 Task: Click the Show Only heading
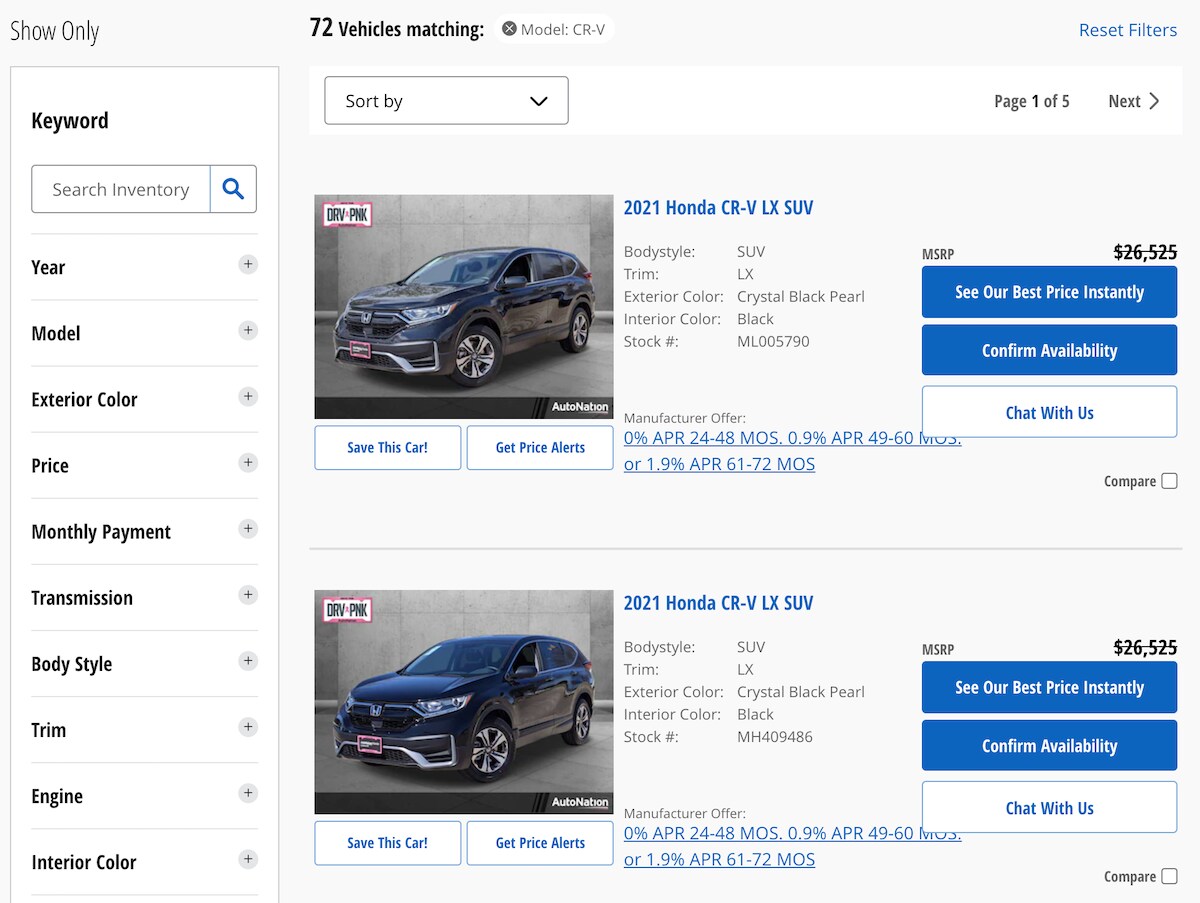pyautogui.click(x=55, y=31)
